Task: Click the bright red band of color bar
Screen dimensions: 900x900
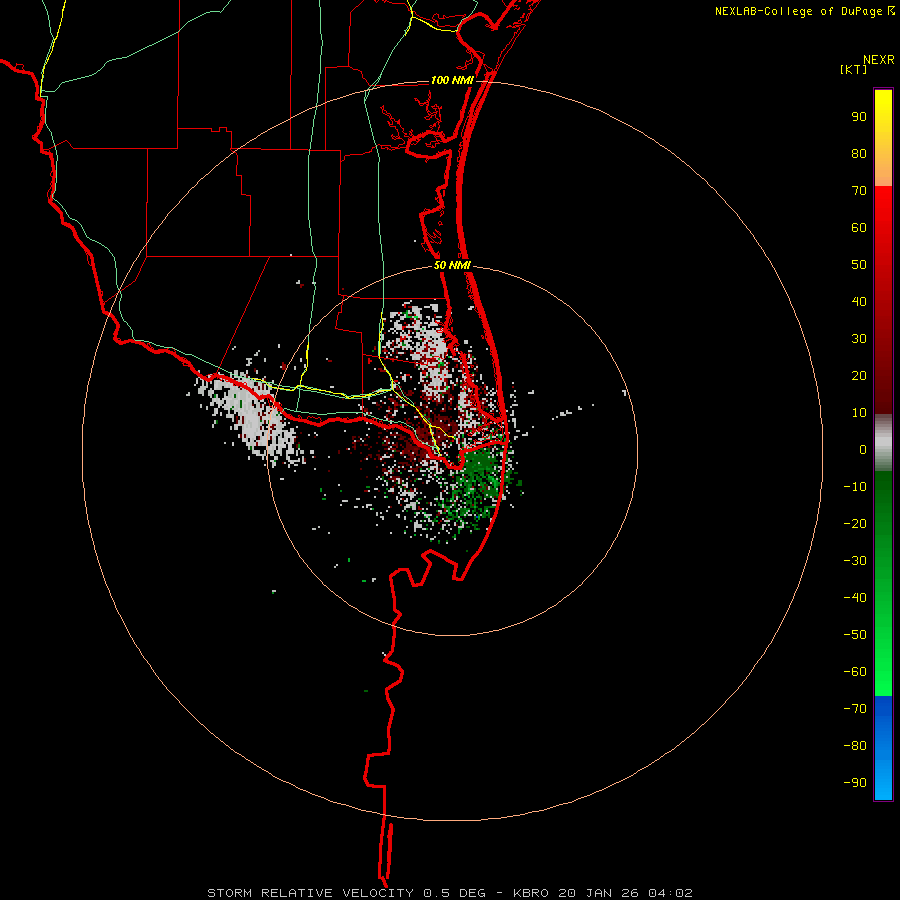Action: click(883, 230)
